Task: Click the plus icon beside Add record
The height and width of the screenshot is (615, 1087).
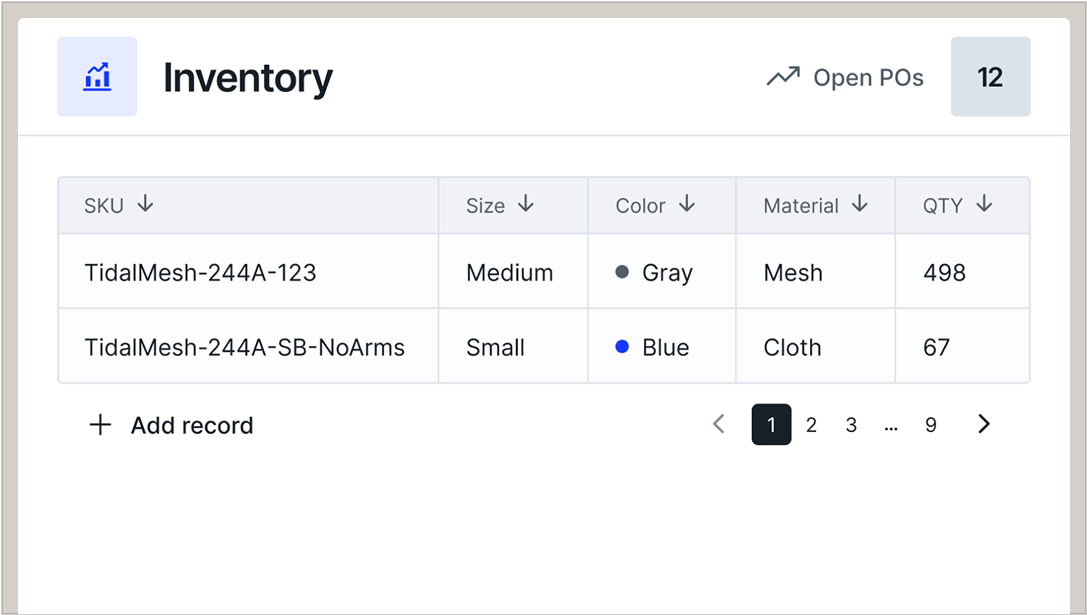Action: coord(100,425)
